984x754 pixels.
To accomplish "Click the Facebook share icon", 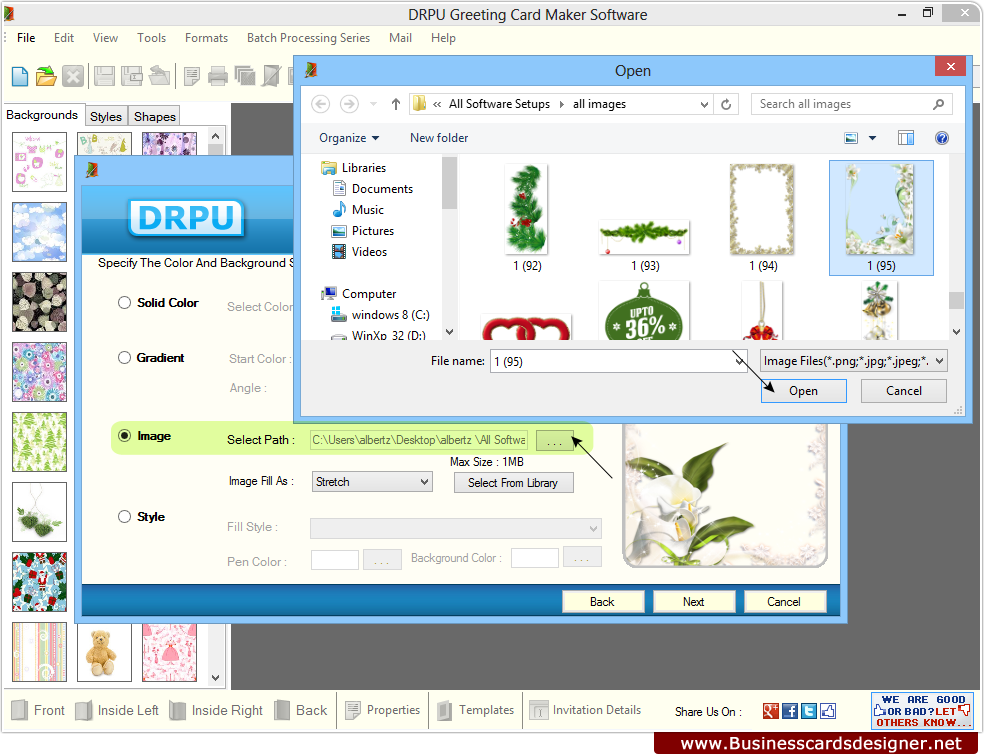I will [790, 711].
